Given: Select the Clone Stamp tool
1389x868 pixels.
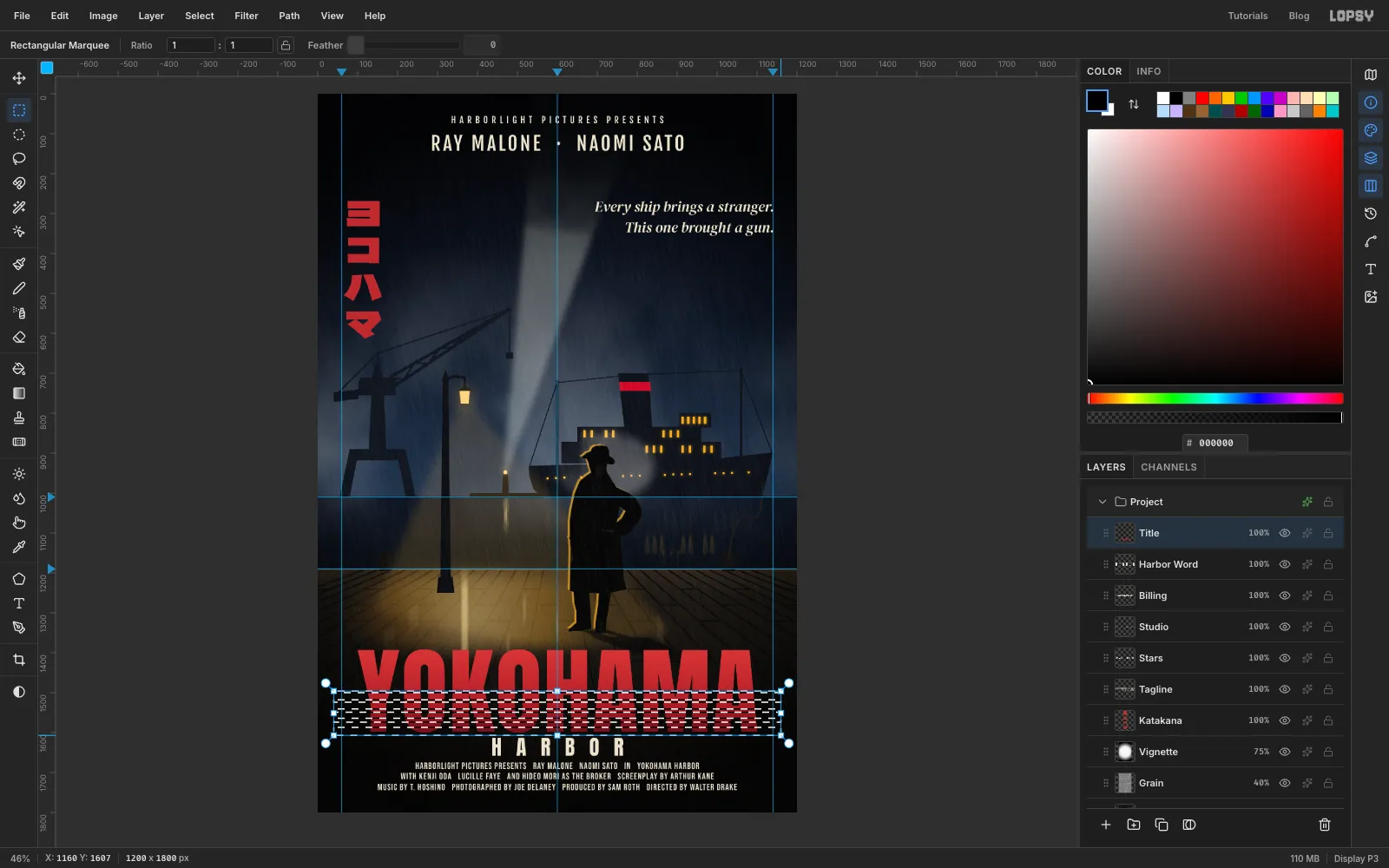Looking at the screenshot, I should (19, 418).
